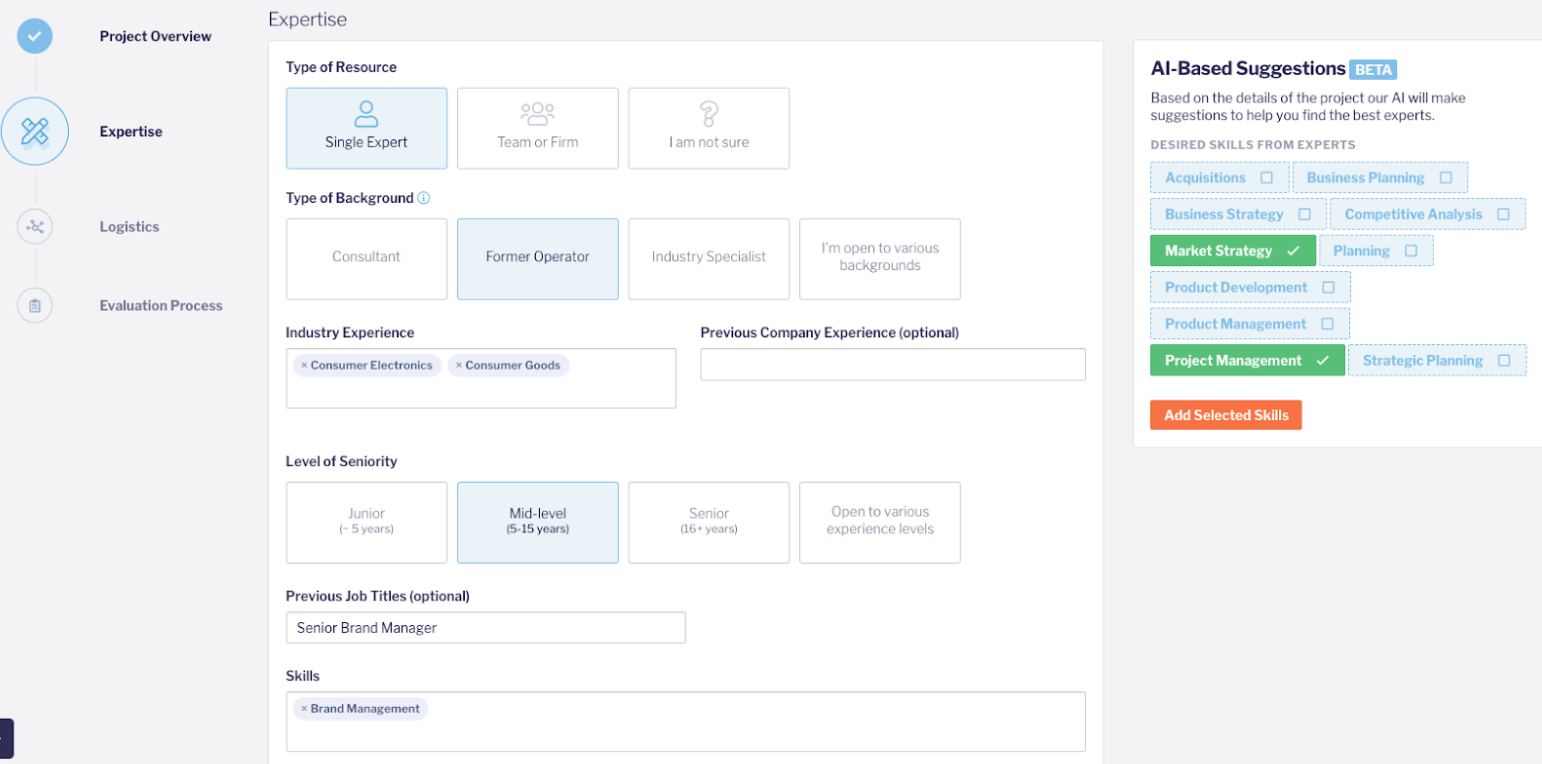Uncheck the Project Management selected skill
1542x764 pixels.
pos(1247,360)
